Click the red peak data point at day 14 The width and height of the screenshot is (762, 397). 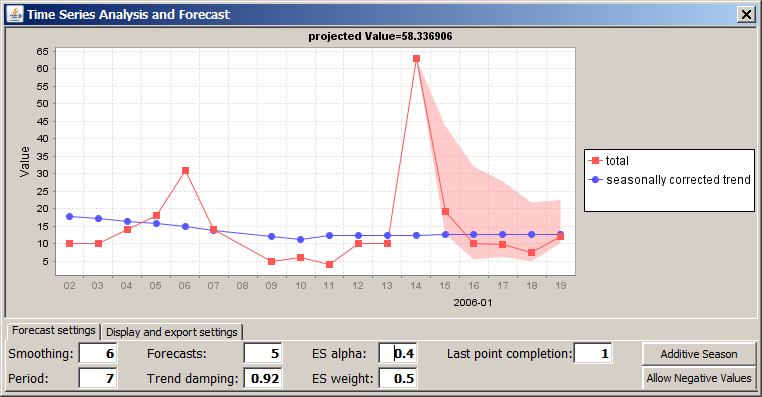pyautogui.click(x=416, y=59)
